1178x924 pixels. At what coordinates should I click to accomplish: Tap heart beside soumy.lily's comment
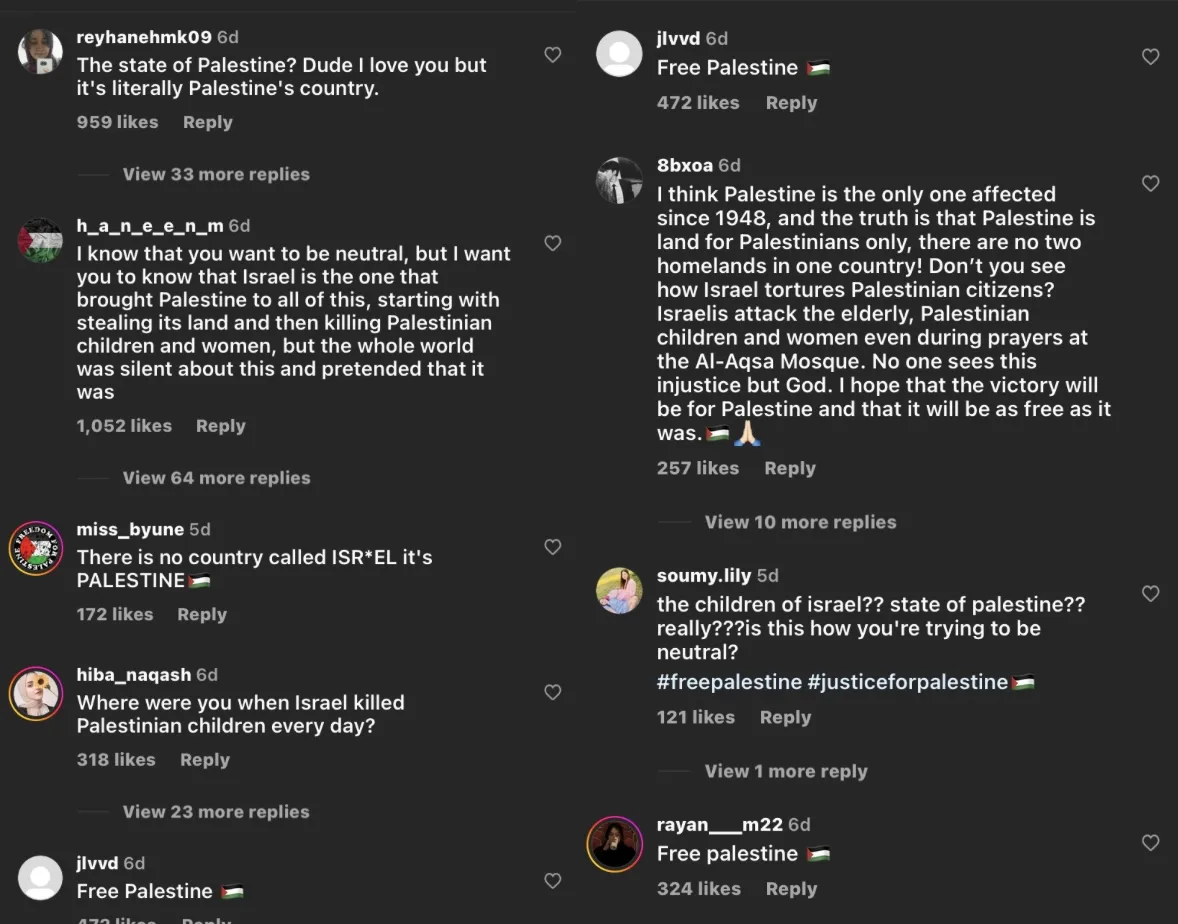click(1150, 593)
